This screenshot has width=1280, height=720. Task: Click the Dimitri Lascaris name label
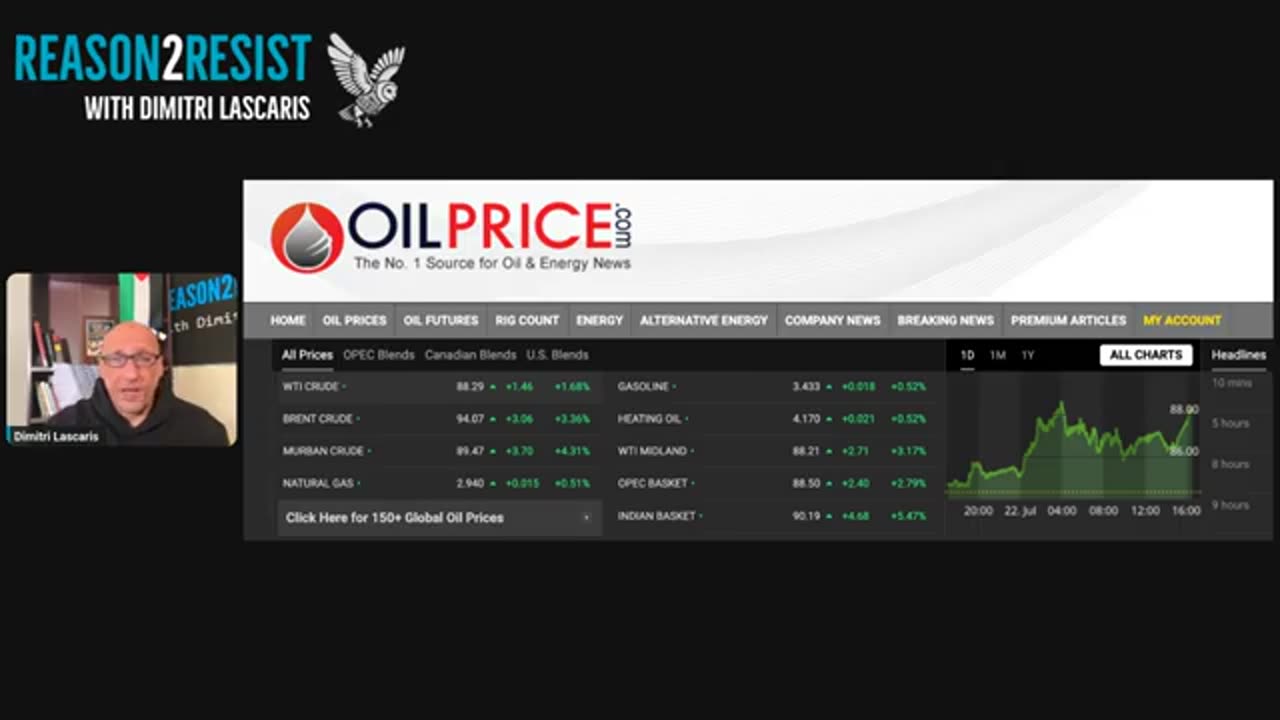56,436
